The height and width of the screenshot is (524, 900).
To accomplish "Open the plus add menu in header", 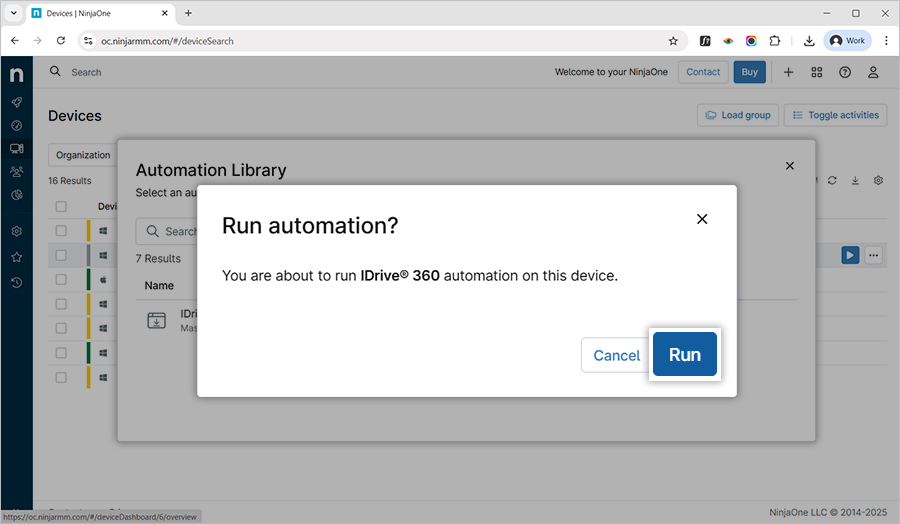I will [x=788, y=72].
